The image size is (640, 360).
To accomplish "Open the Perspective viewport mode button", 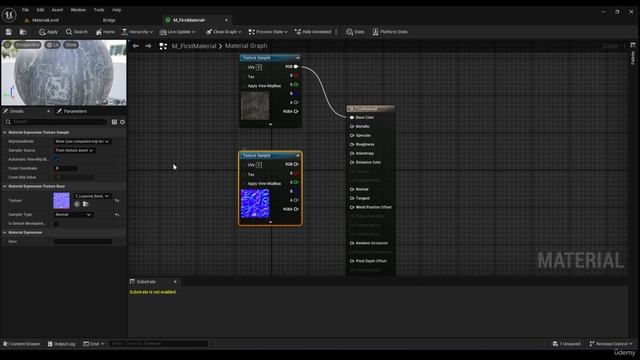I will tap(28, 45).
